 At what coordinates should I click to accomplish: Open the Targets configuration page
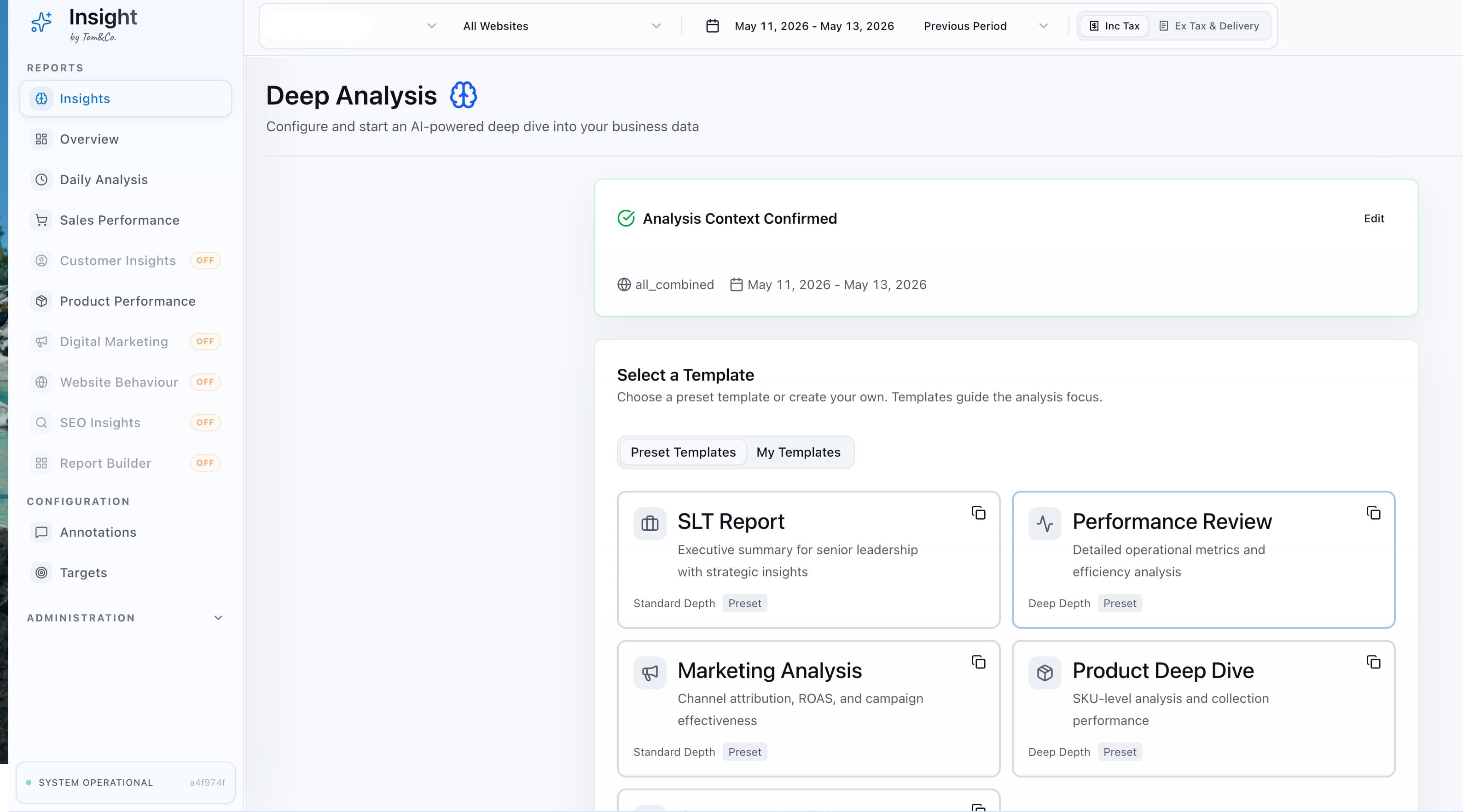(126, 573)
